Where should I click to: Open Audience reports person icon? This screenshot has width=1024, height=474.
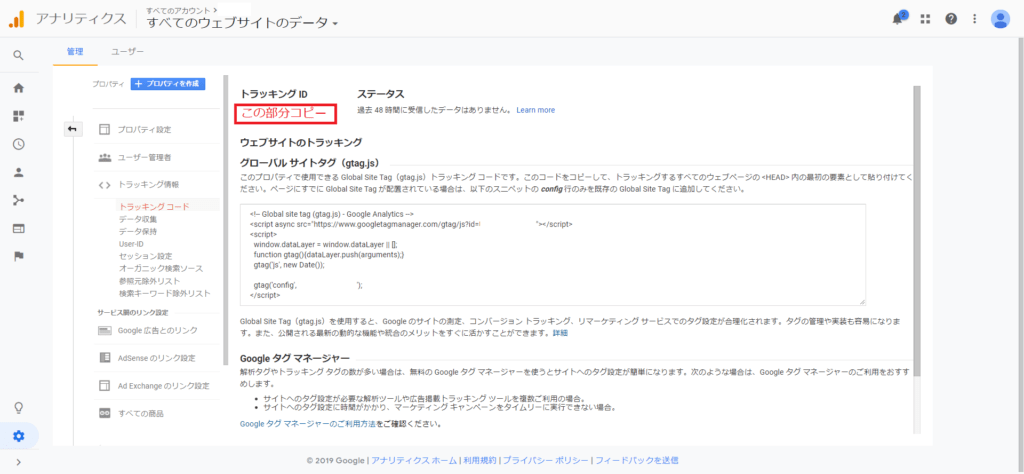[x=18, y=172]
